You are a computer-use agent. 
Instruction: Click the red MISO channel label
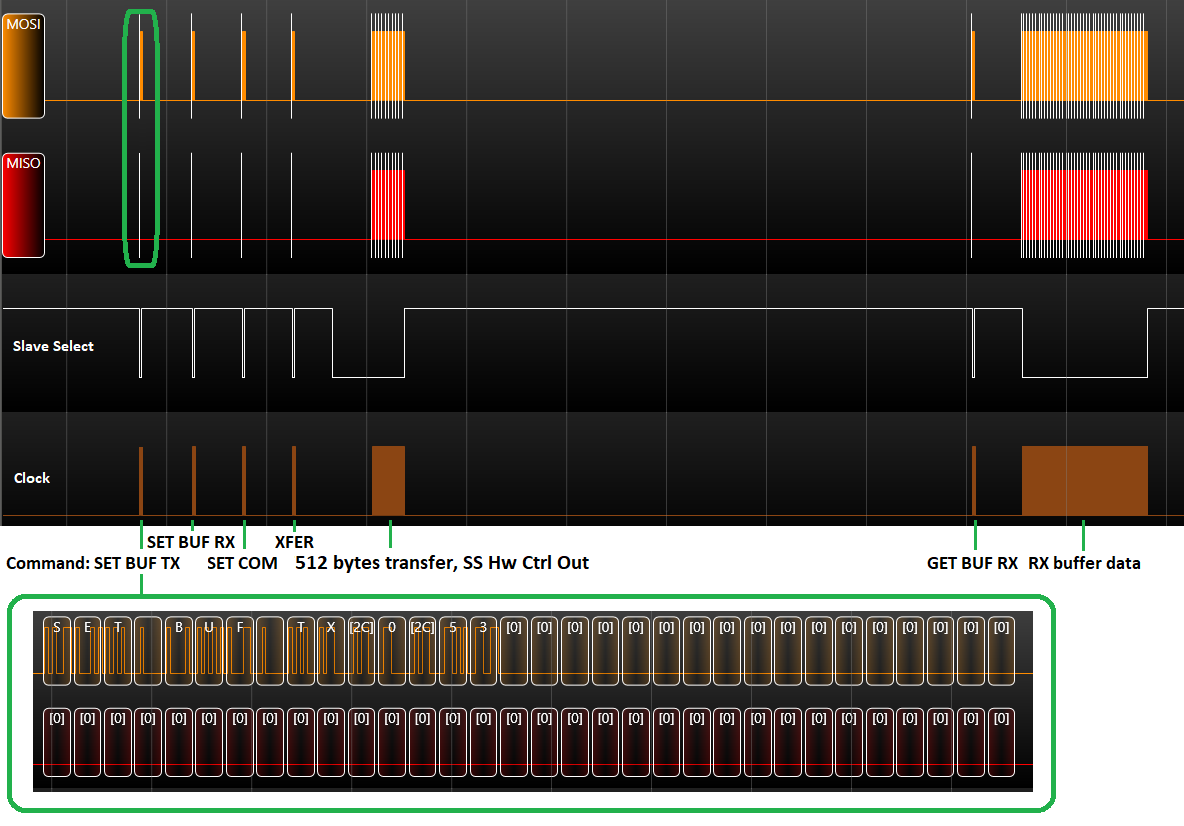pos(23,205)
